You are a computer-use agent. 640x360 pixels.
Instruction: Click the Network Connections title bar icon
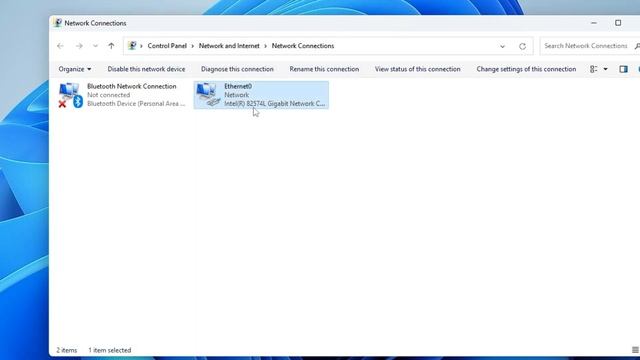coord(58,23)
